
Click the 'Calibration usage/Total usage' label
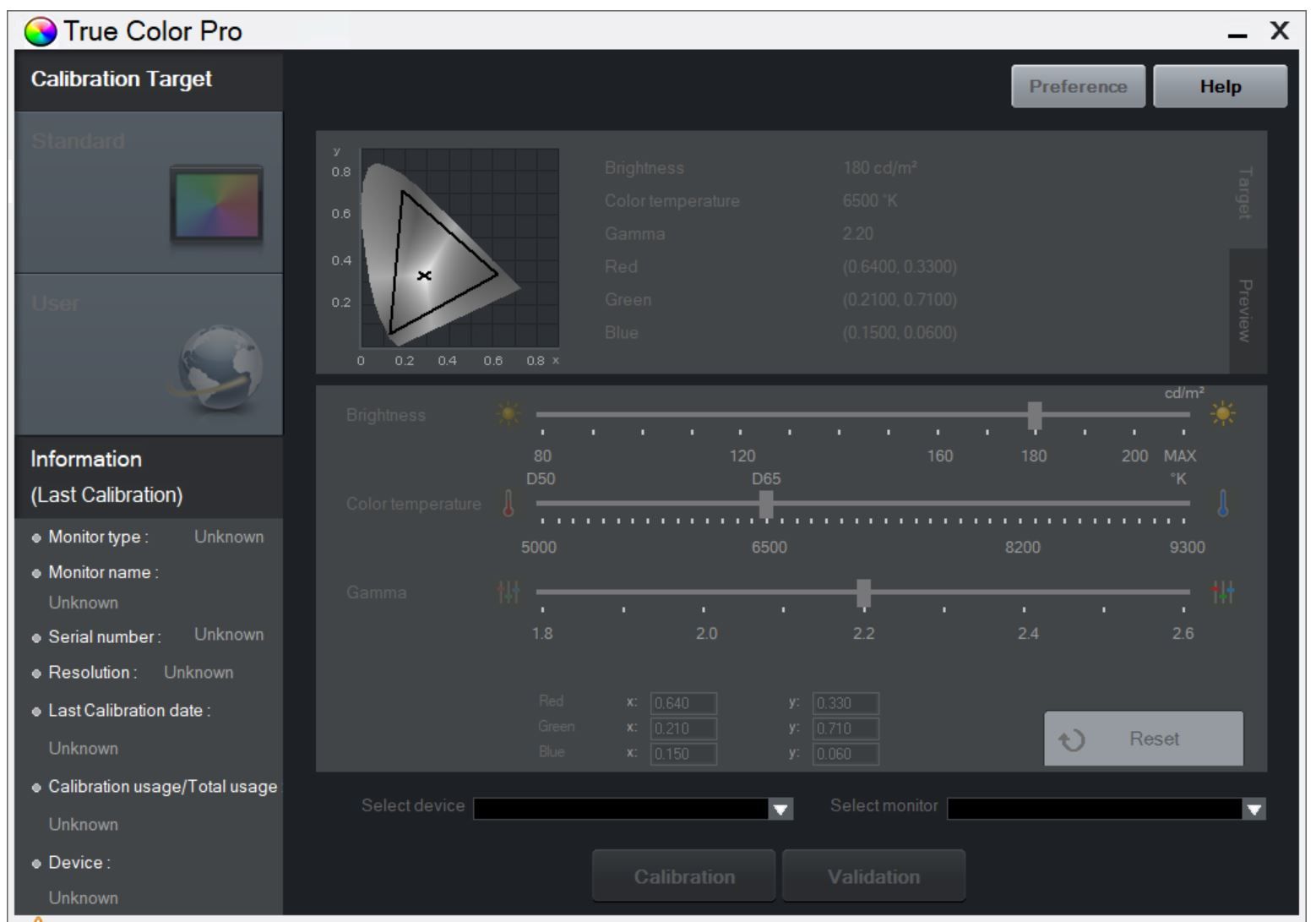click(163, 787)
